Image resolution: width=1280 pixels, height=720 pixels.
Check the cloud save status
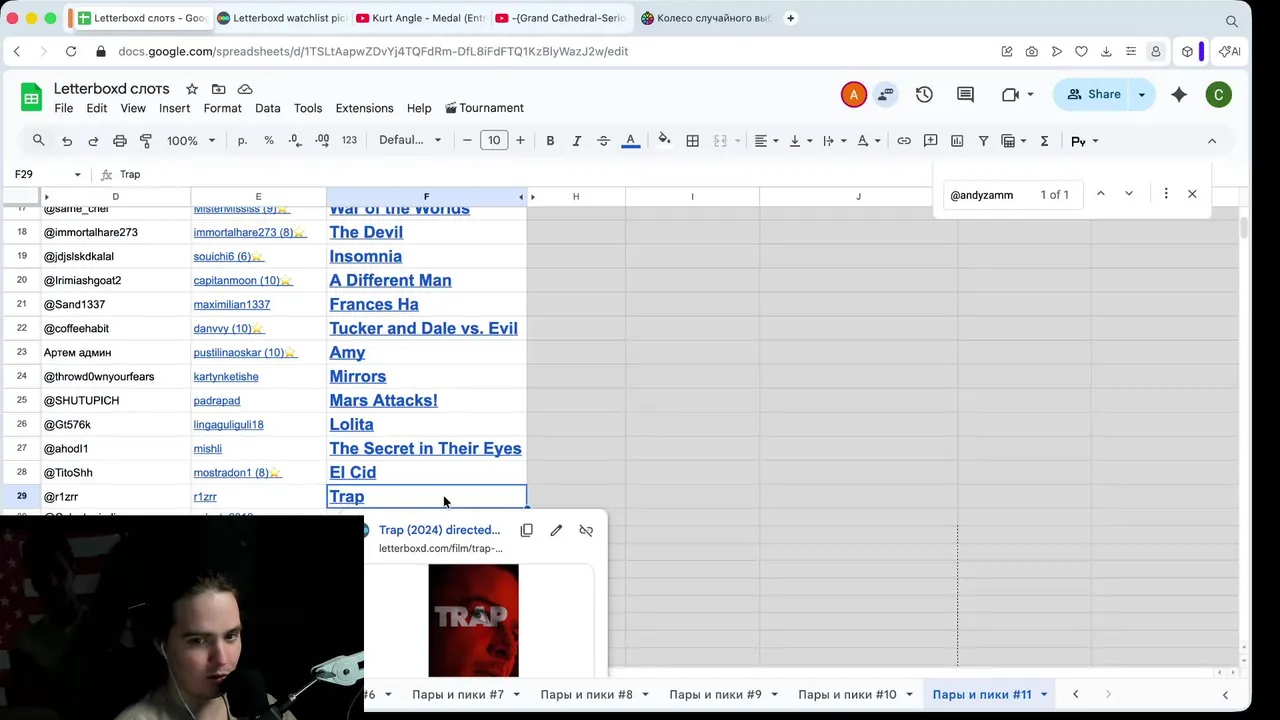point(245,89)
